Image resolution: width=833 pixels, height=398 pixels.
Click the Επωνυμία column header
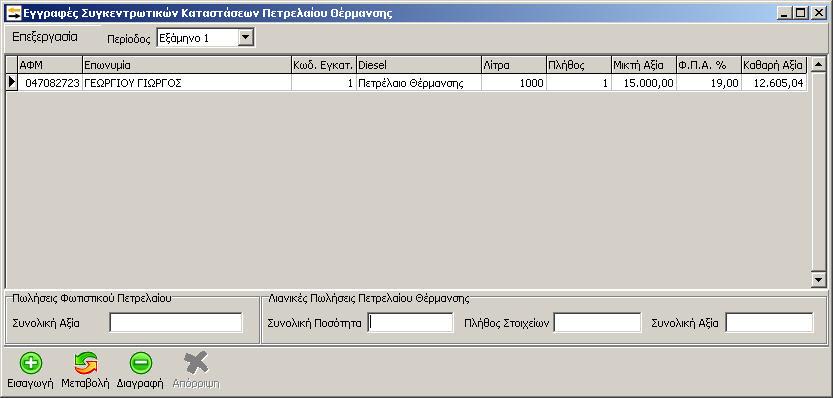pos(187,65)
